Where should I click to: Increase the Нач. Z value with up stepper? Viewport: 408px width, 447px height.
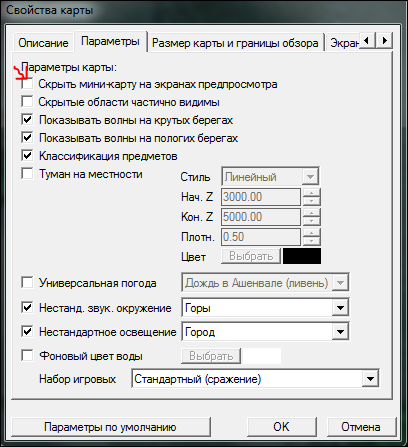pos(311,193)
